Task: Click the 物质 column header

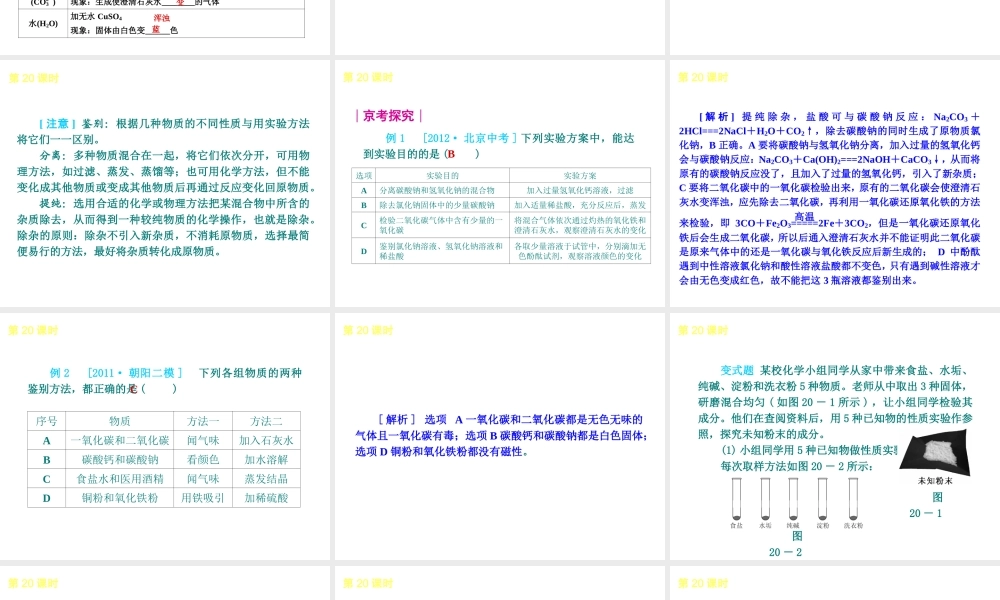Action: 119,421
